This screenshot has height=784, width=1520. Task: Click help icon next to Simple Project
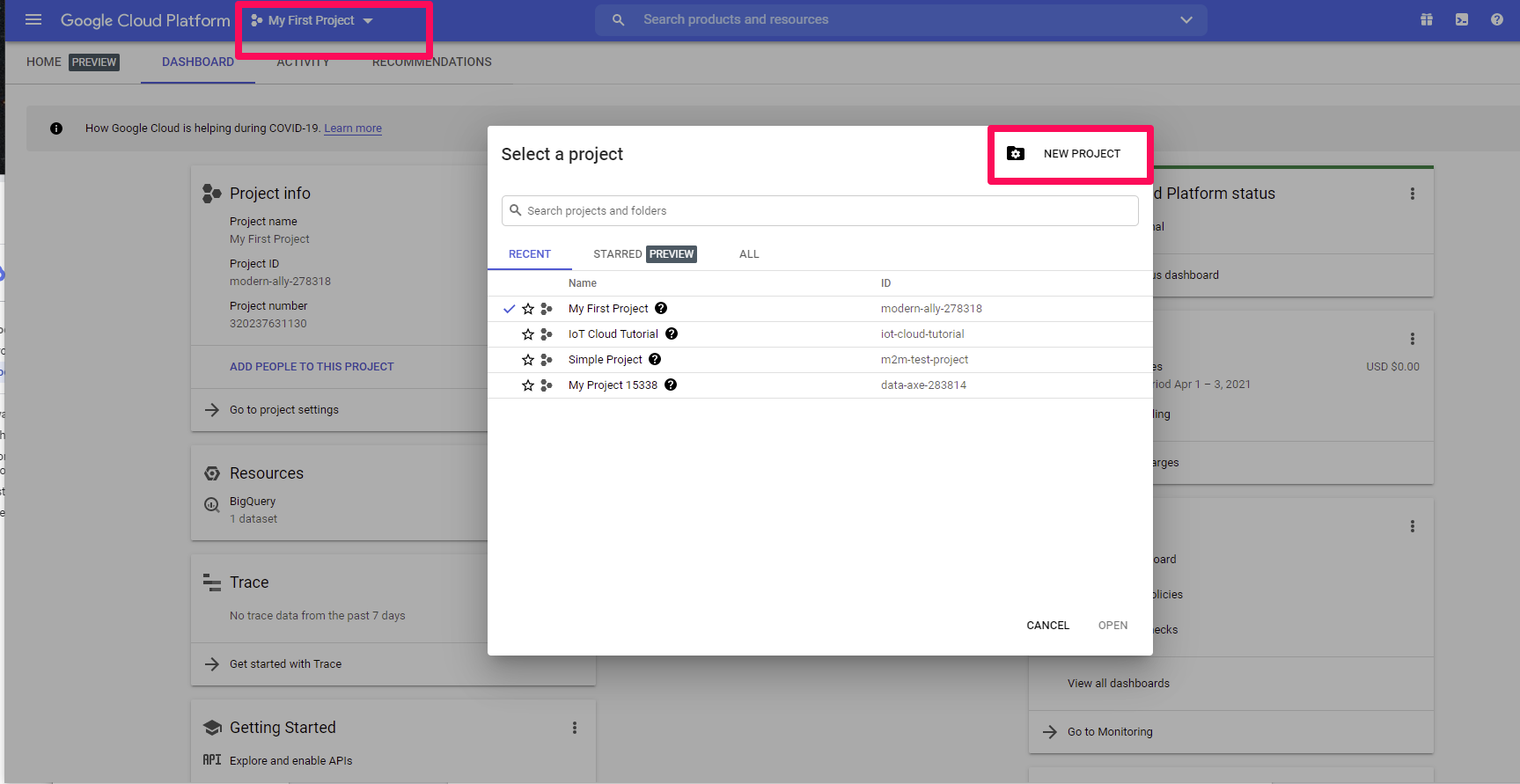pos(655,359)
